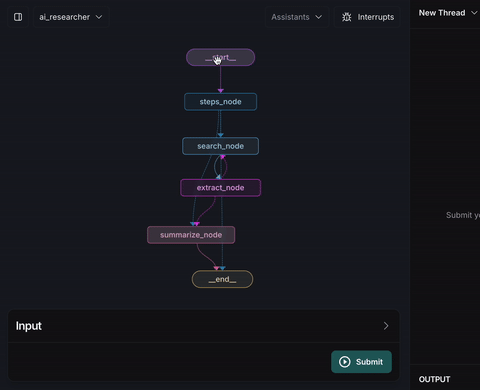Select the __end__ node
Screen dimensions: 480x390
coord(222,279)
